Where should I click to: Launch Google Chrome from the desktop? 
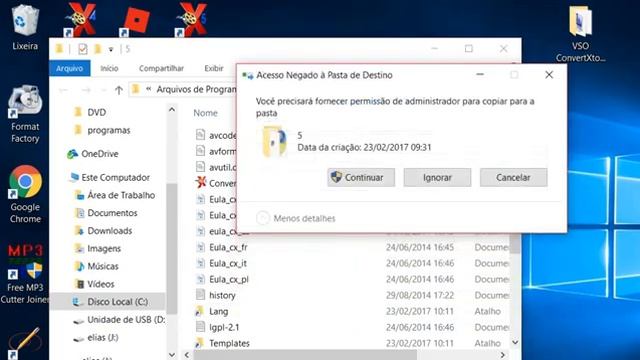tap(25, 194)
